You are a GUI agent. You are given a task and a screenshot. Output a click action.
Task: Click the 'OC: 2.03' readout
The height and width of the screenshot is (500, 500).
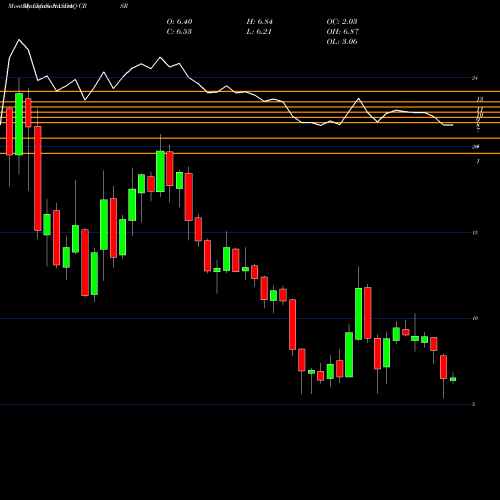342,22
